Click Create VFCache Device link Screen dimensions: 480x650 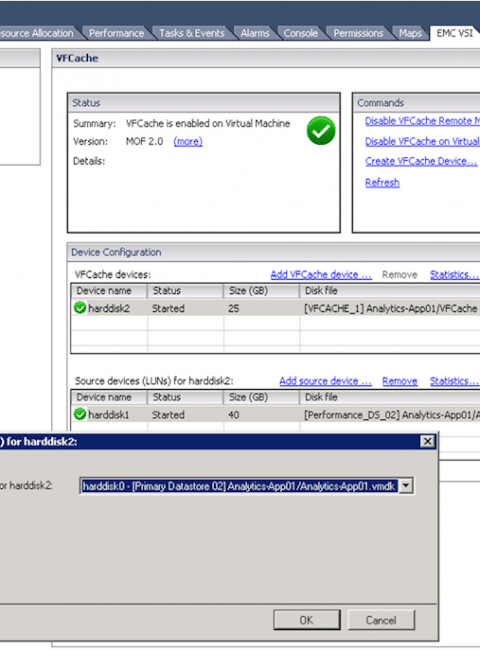click(x=421, y=161)
